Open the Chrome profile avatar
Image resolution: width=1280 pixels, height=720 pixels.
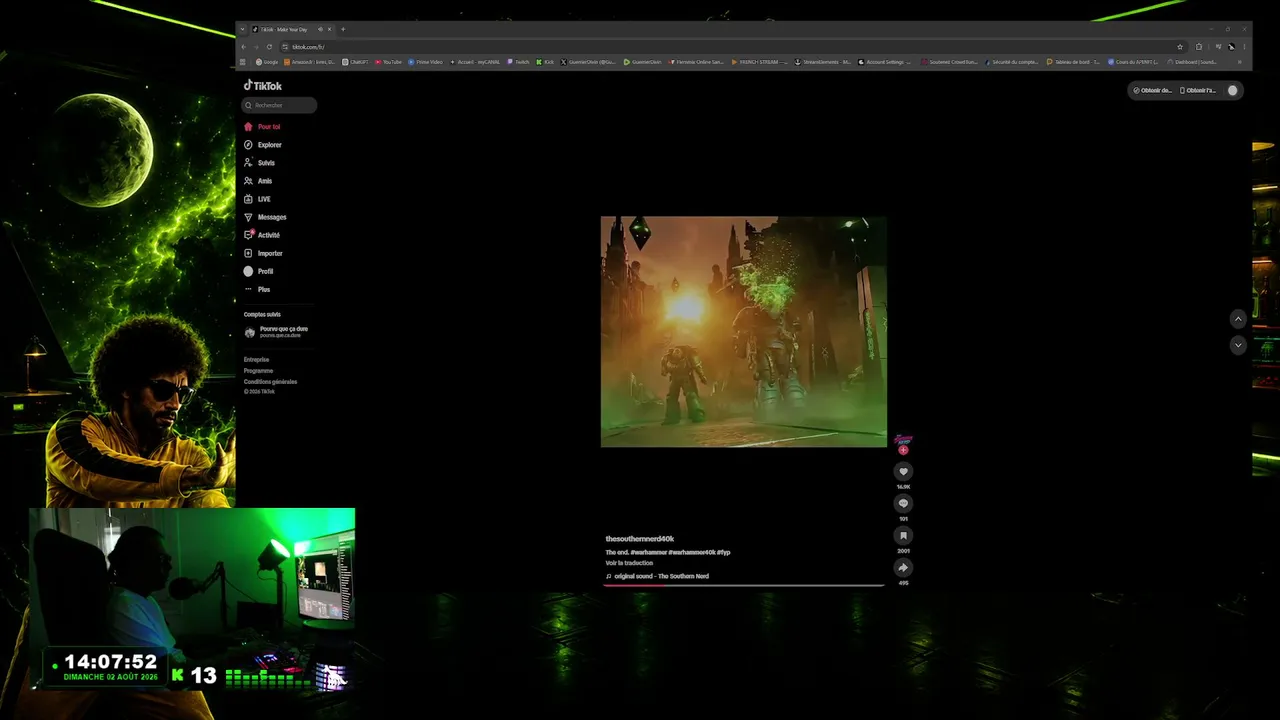coord(1231,47)
